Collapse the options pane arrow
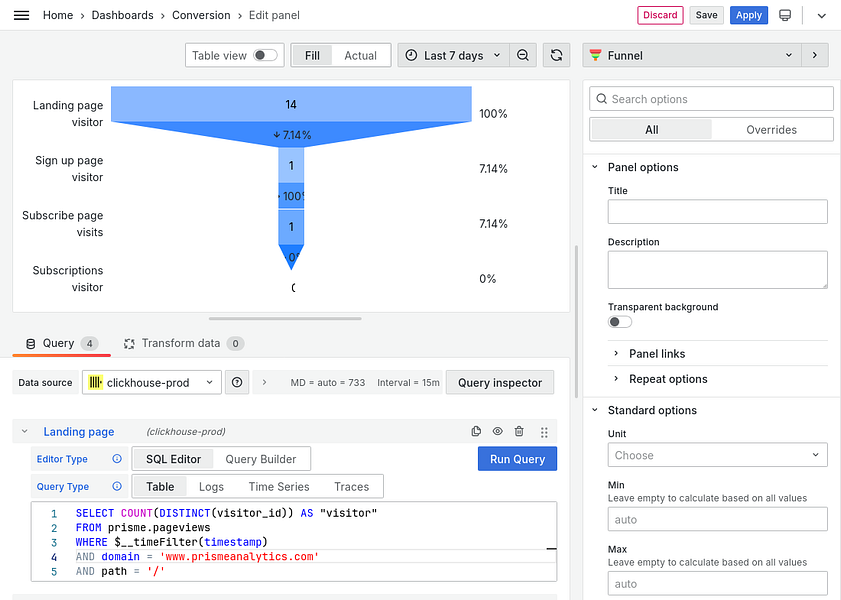Viewport: 841px width, 600px height. pyautogui.click(x=815, y=55)
